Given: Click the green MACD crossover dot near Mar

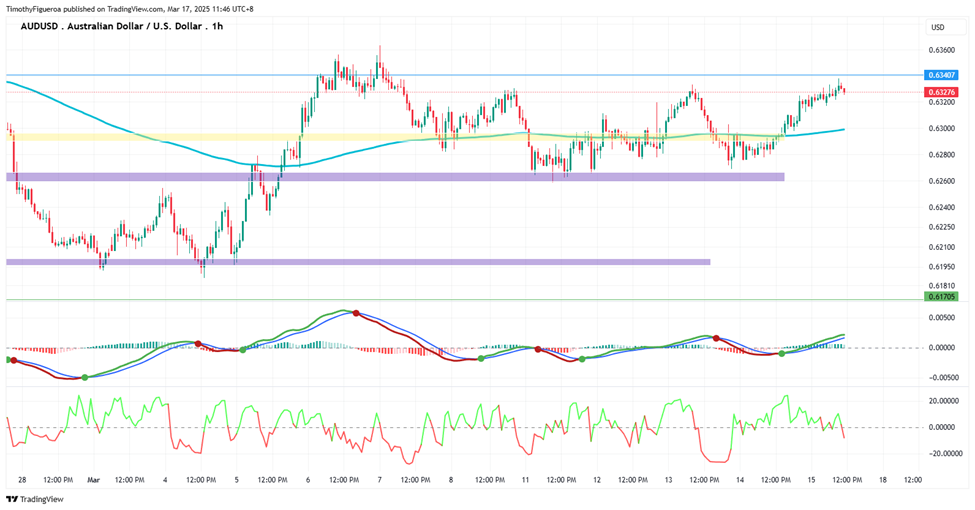Looking at the screenshot, I should pos(85,378).
